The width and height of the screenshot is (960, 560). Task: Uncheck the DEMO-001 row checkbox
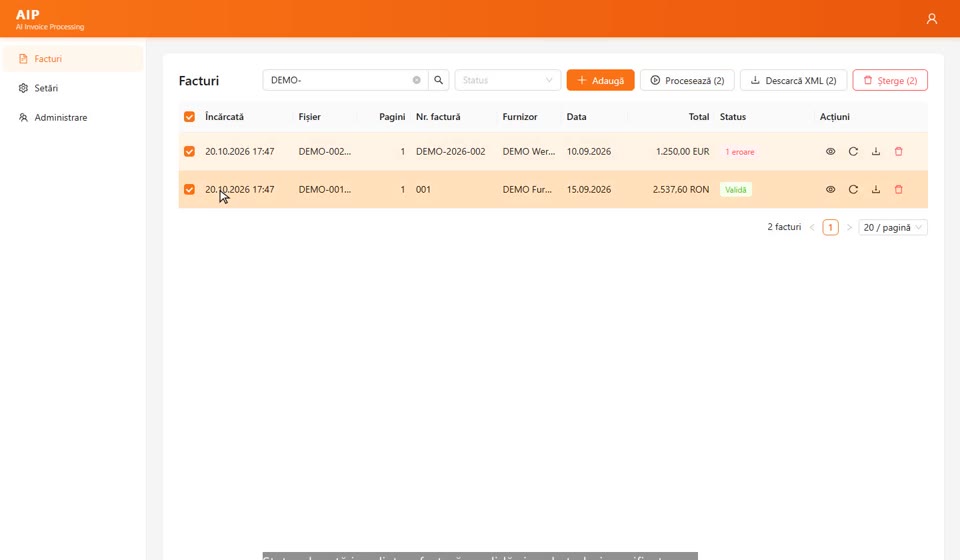(189, 190)
